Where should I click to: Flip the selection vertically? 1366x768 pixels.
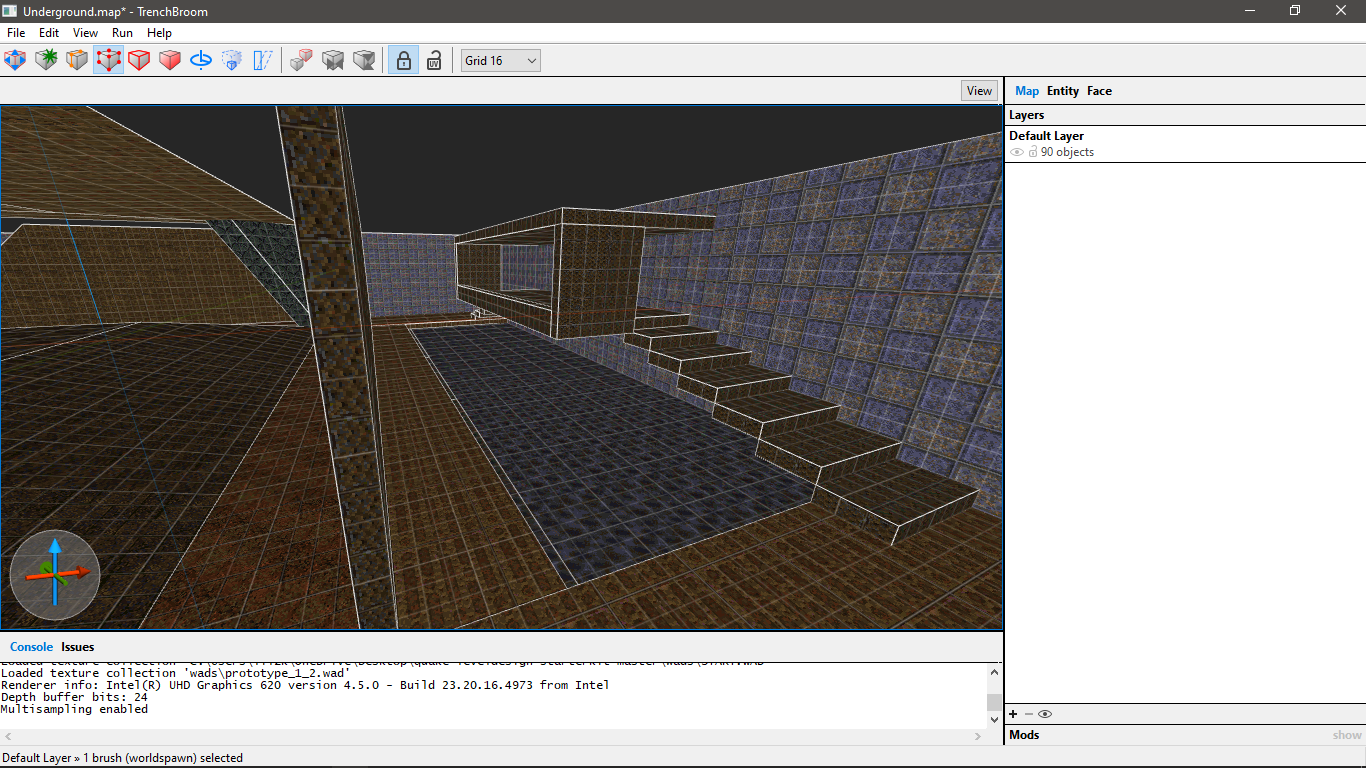click(364, 60)
